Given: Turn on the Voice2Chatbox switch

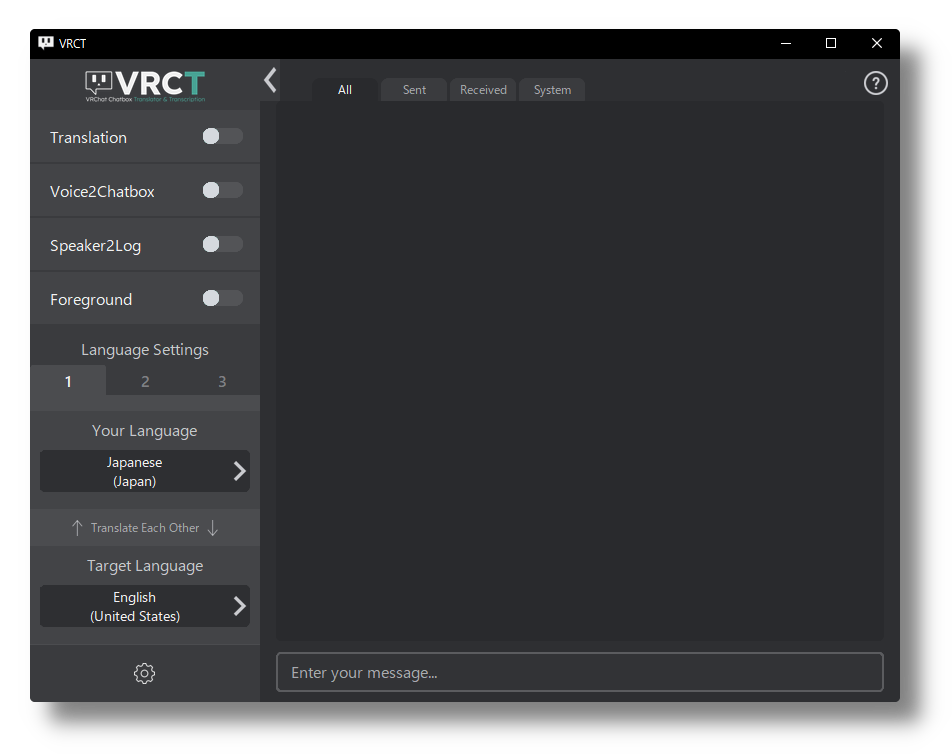Looking at the screenshot, I should pos(223,190).
